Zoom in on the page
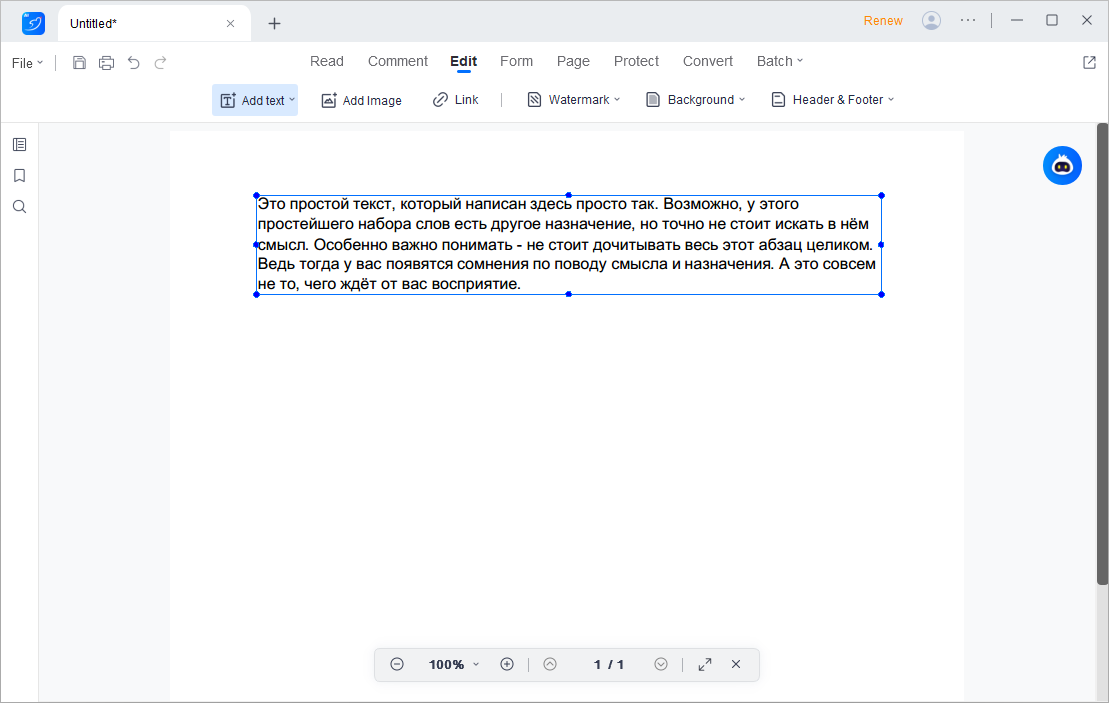Image resolution: width=1109 pixels, height=703 pixels. (506, 664)
